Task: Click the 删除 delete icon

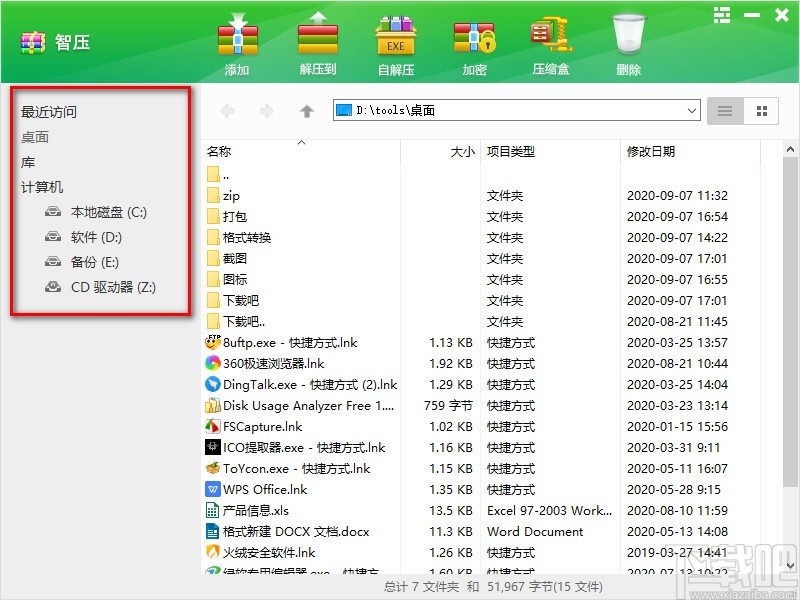Action: pyautogui.click(x=627, y=42)
